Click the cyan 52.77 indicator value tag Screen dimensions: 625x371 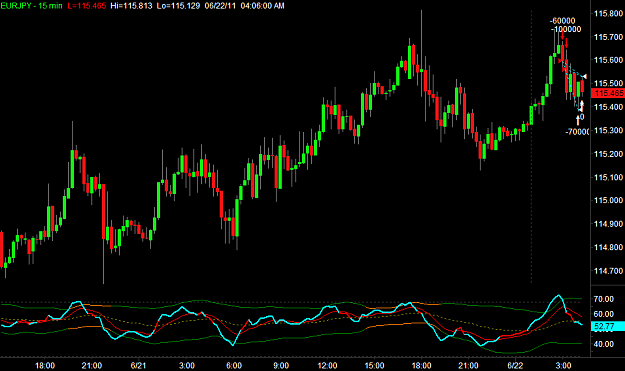tap(607, 327)
